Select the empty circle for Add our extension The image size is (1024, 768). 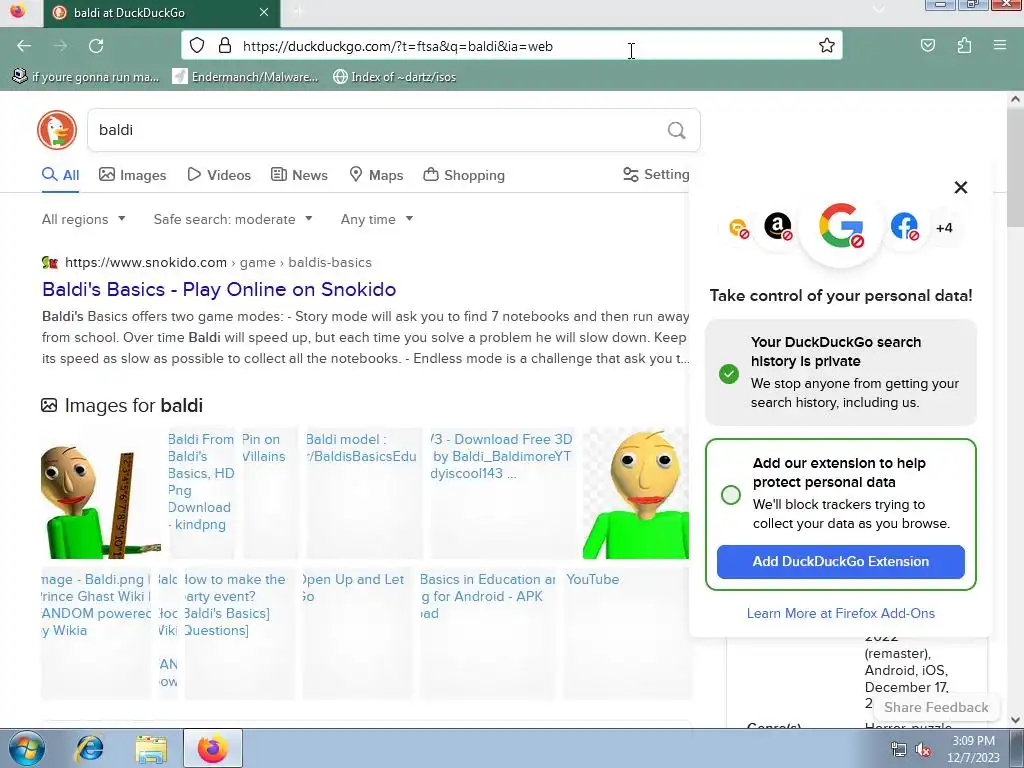pyautogui.click(x=731, y=494)
